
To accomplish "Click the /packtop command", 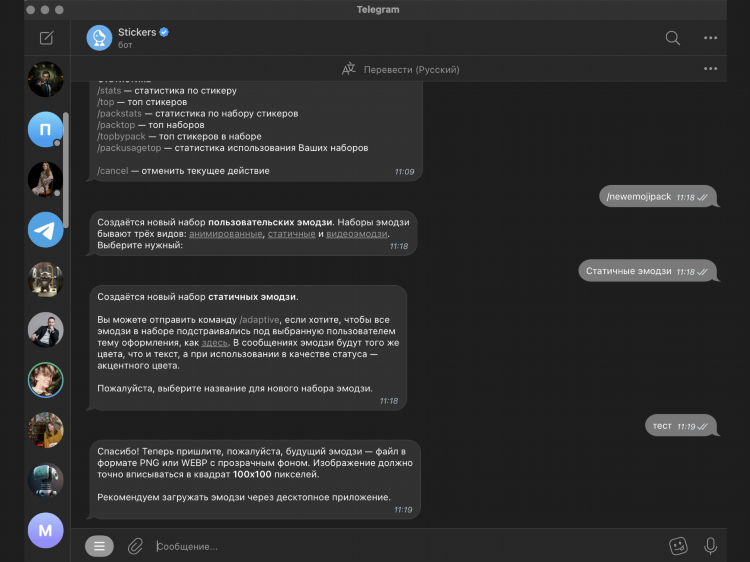I will [116, 125].
